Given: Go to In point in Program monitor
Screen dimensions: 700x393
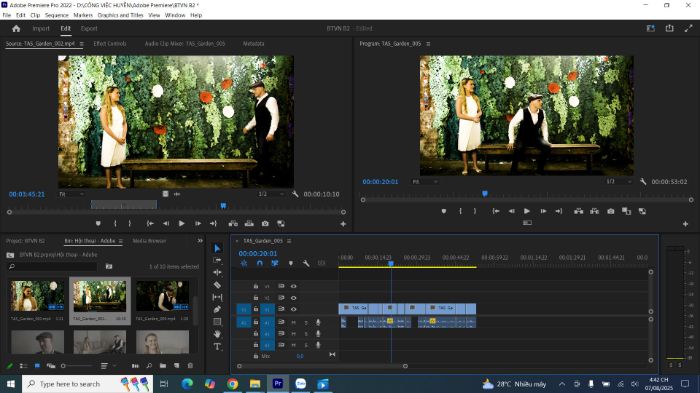Looking at the screenshot, I should 496,211.
